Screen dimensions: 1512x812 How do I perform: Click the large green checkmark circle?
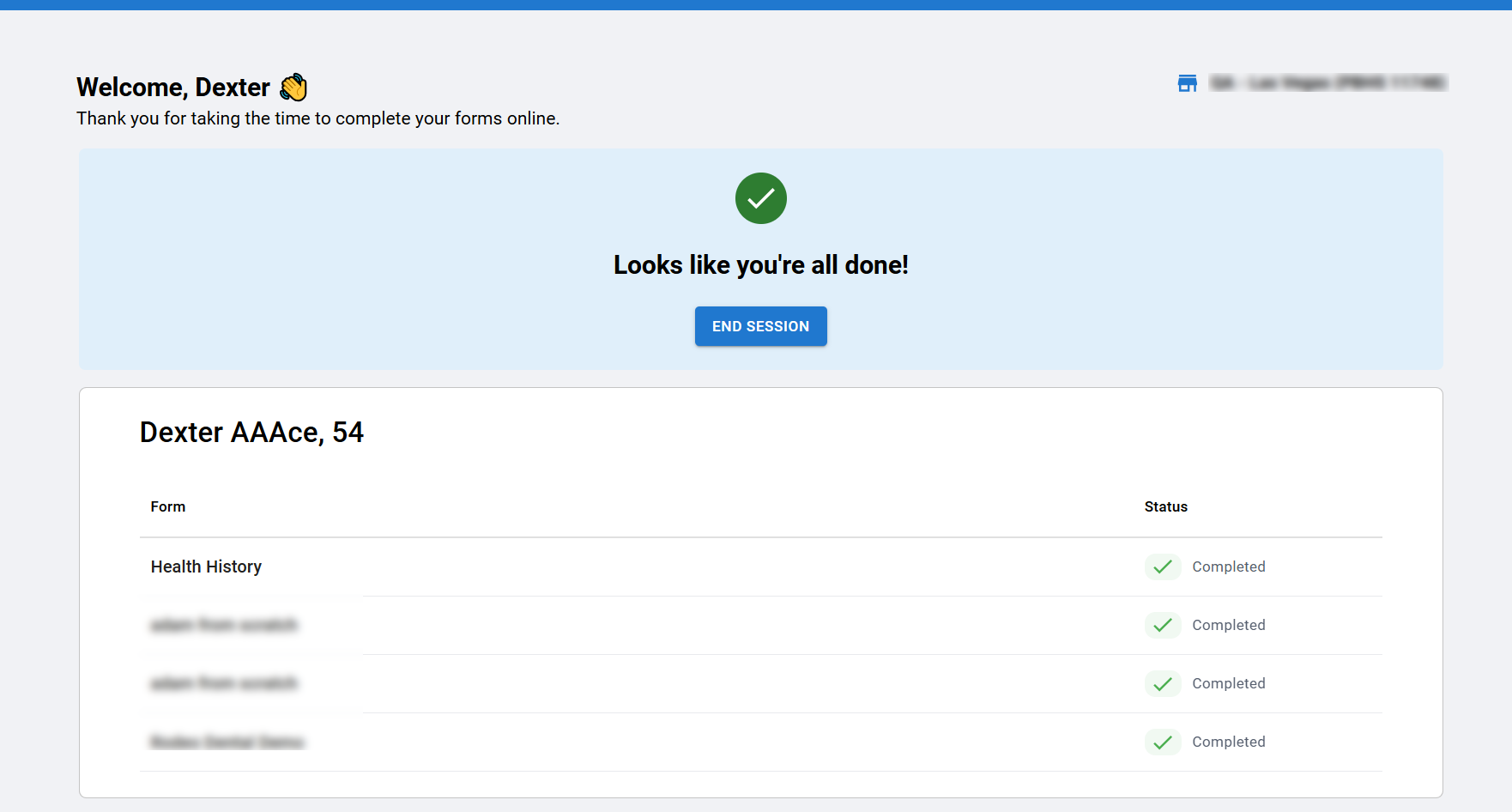coord(760,198)
